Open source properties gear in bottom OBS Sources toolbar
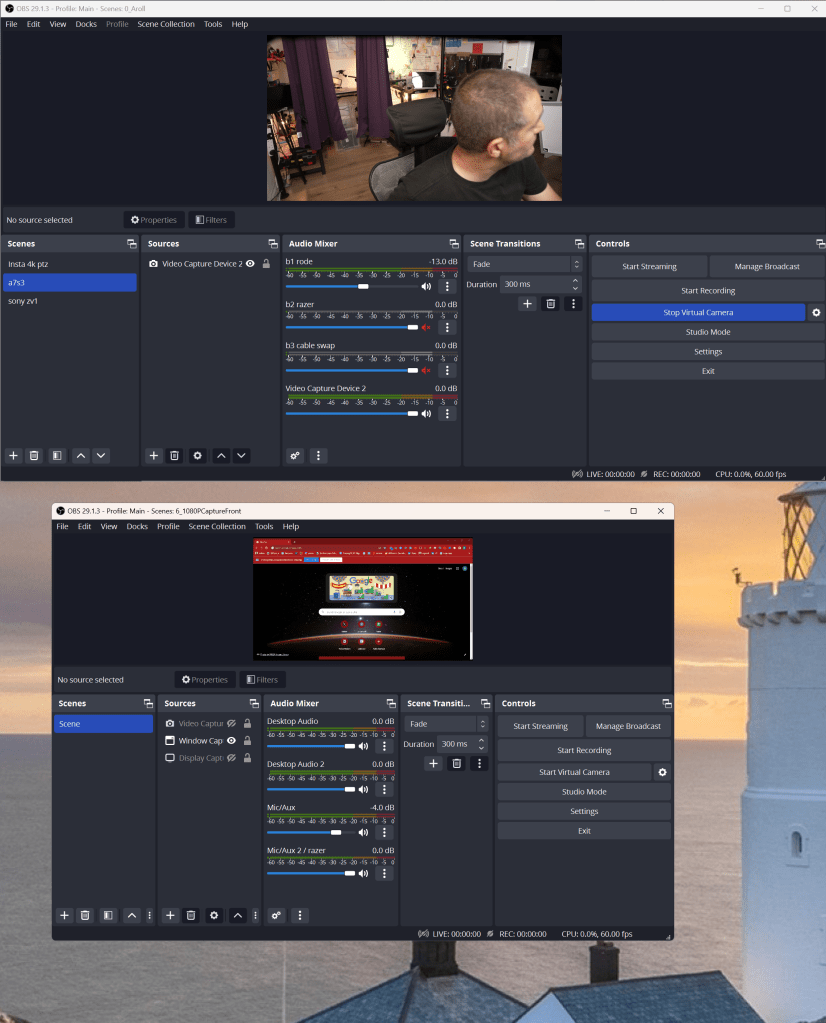 click(x=214, y=915)
